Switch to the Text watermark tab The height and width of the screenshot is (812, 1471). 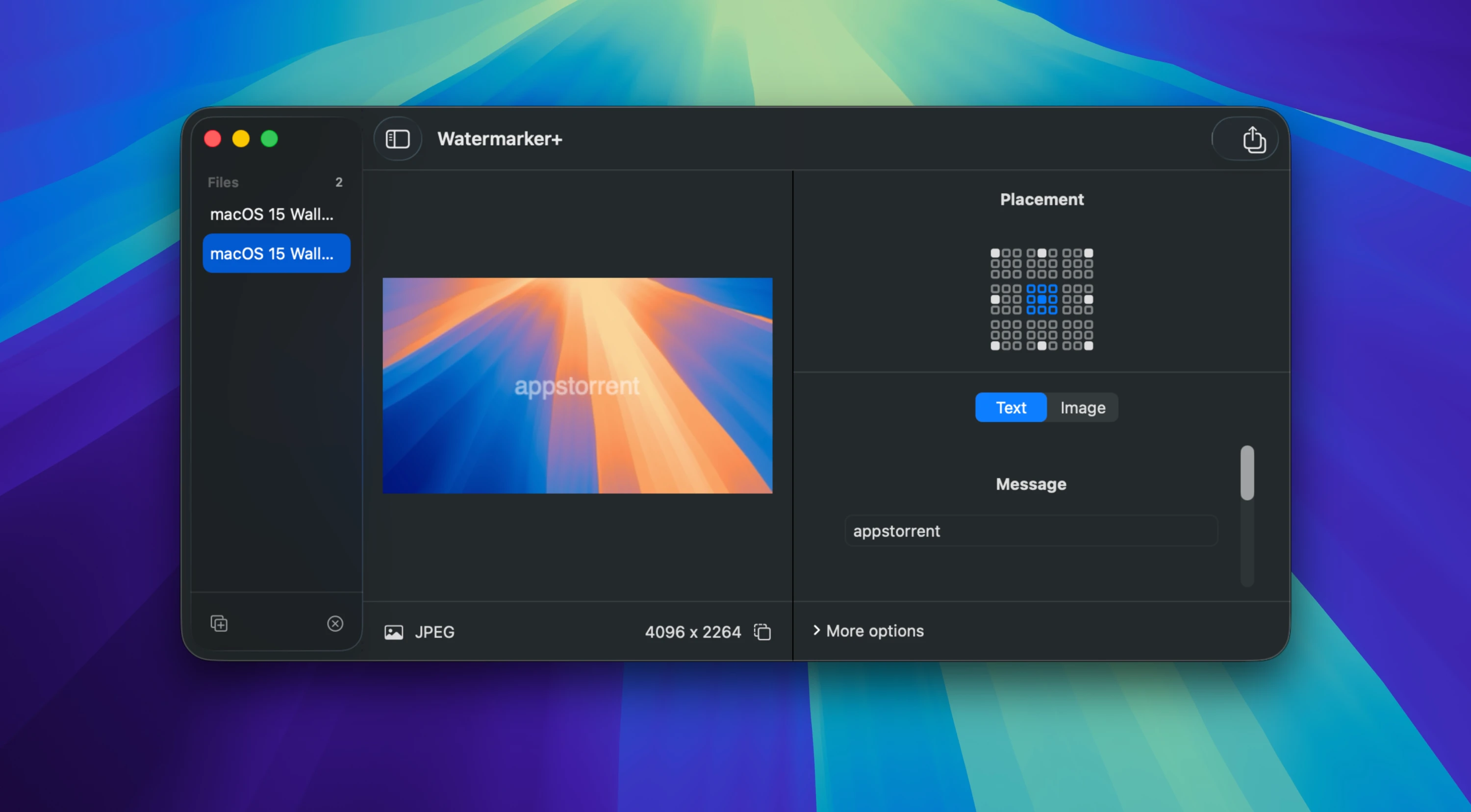(1011, 407)
